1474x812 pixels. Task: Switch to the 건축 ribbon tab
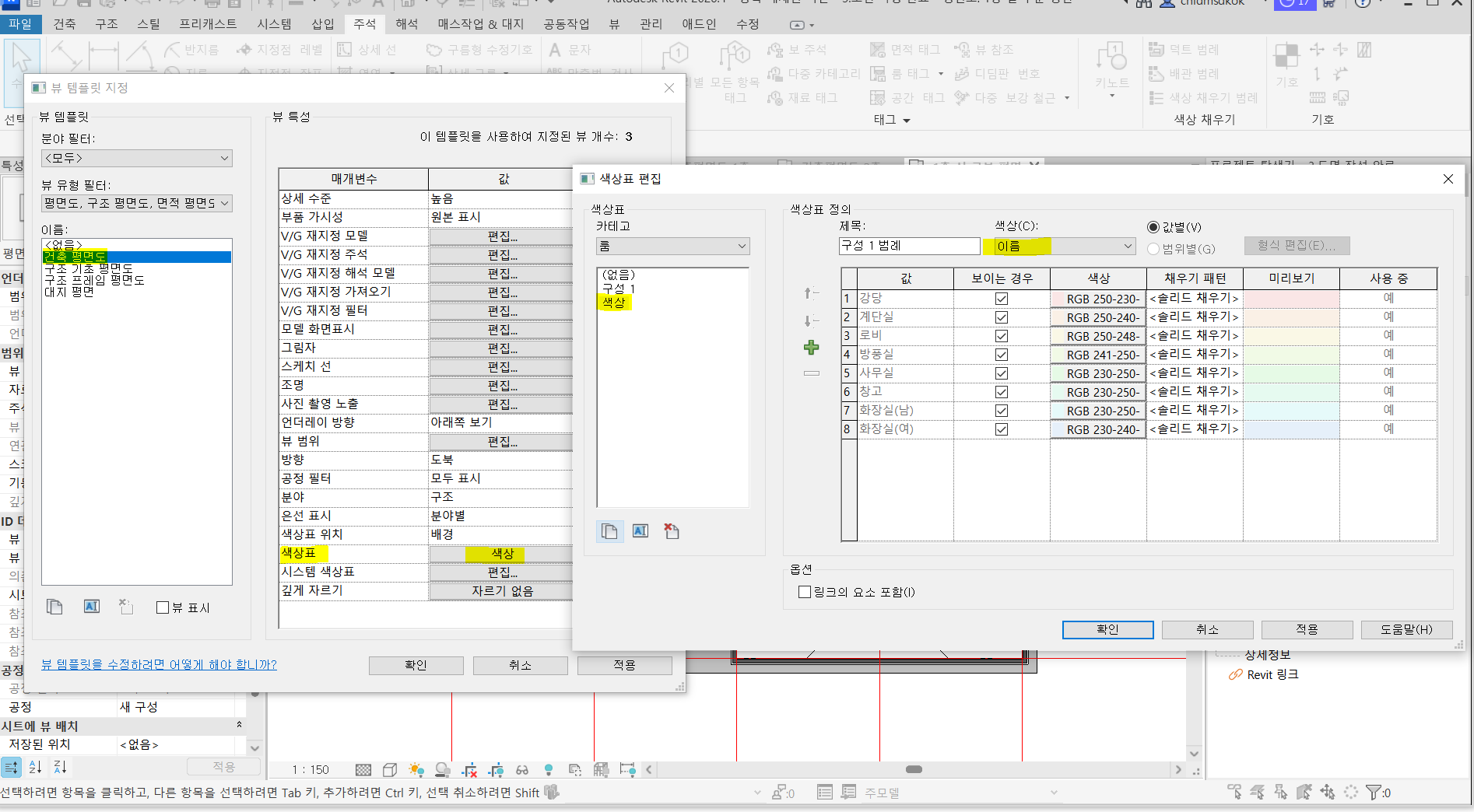pyautogui.click(x=65, y=24)
